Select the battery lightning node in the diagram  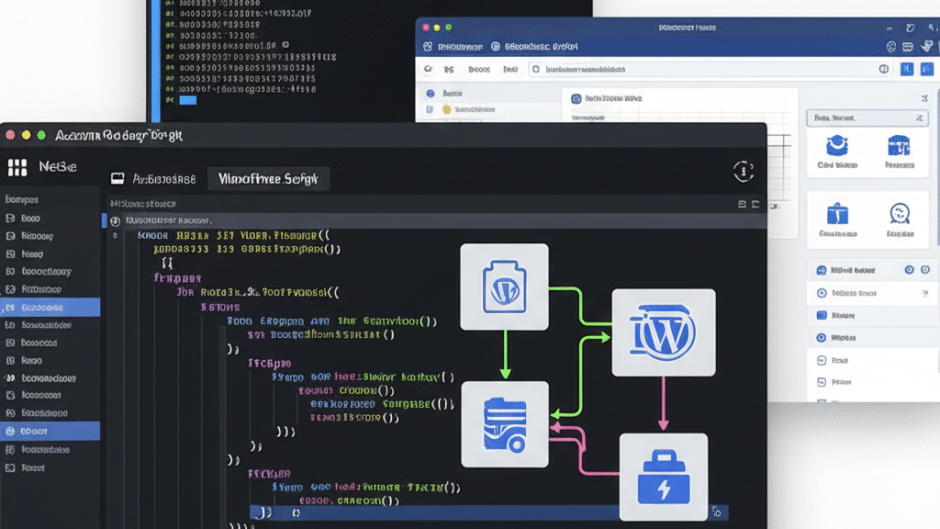coord(664,477)
